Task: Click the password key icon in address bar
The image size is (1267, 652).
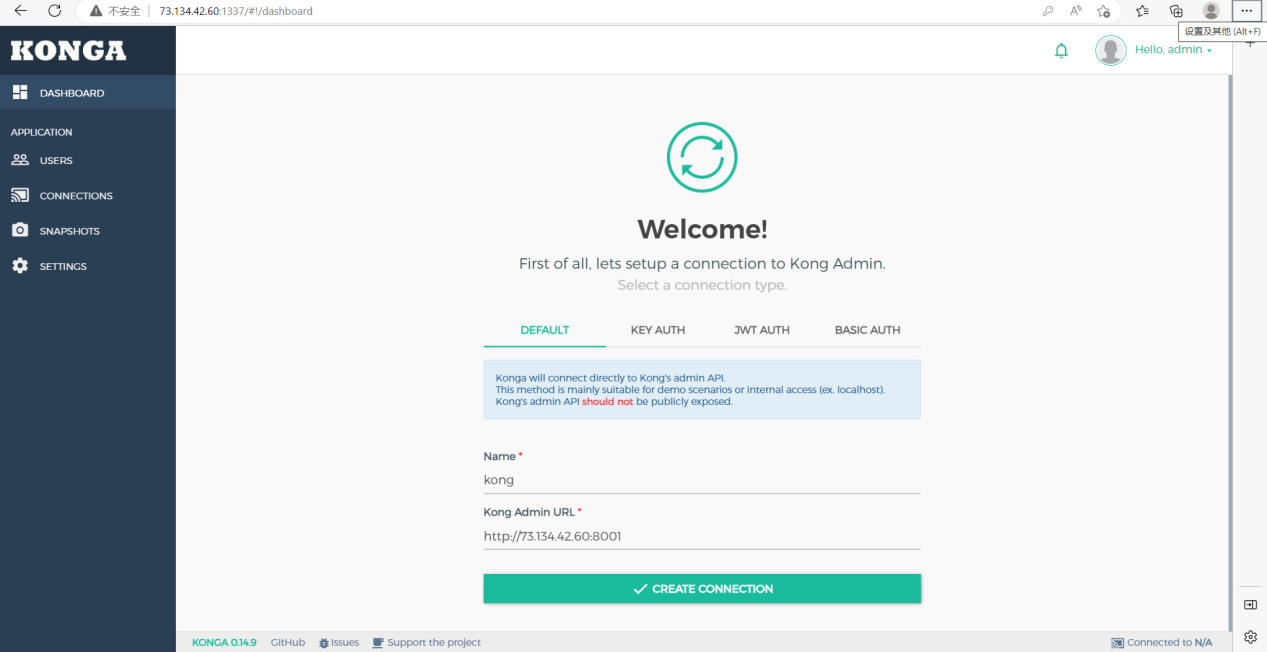Action: tap(1048, 11)
